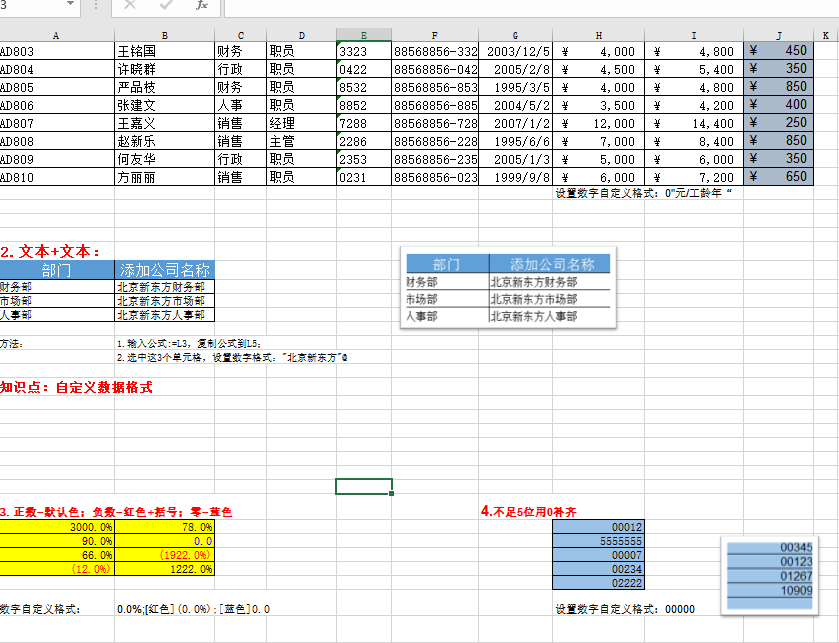Image resolution: width=839 pixels, height=643 pixels.
Task: Select column H header
Action: click(599, 35)
